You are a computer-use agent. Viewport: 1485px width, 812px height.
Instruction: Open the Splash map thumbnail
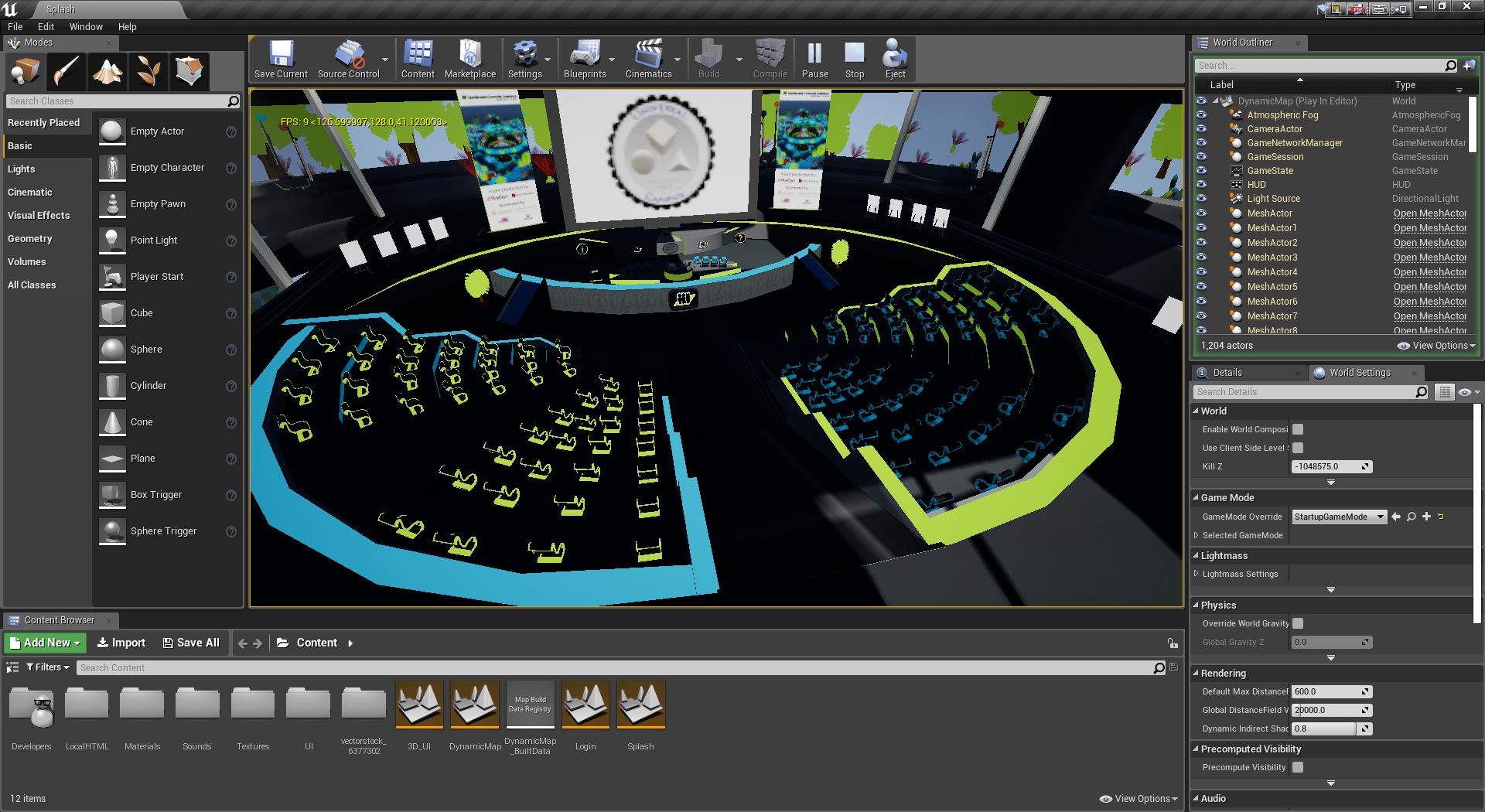click(x=640, y=705)
